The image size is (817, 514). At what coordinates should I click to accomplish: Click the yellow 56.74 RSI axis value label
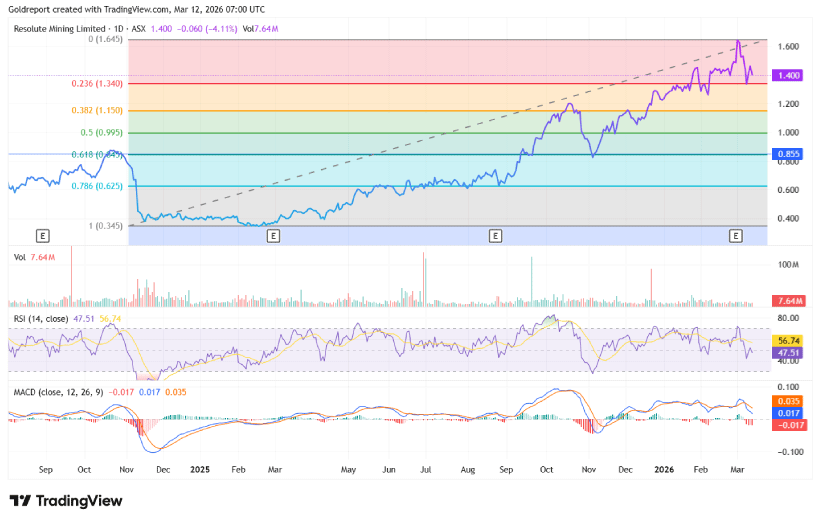790,340
